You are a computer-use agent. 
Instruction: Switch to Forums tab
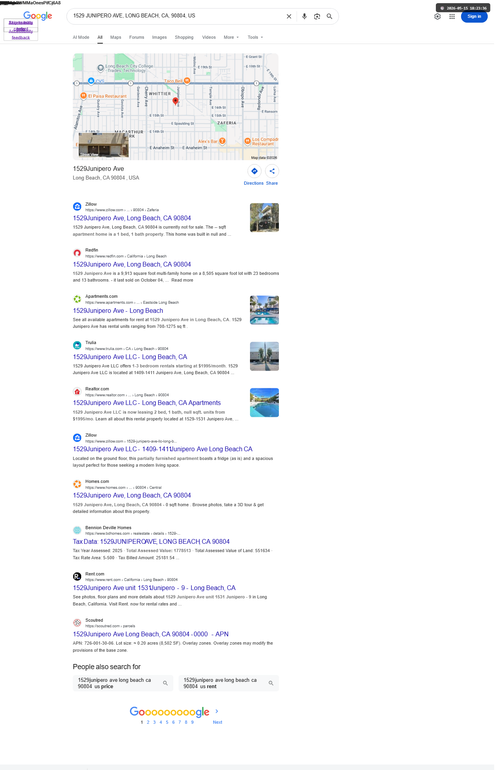coord(137,37)
